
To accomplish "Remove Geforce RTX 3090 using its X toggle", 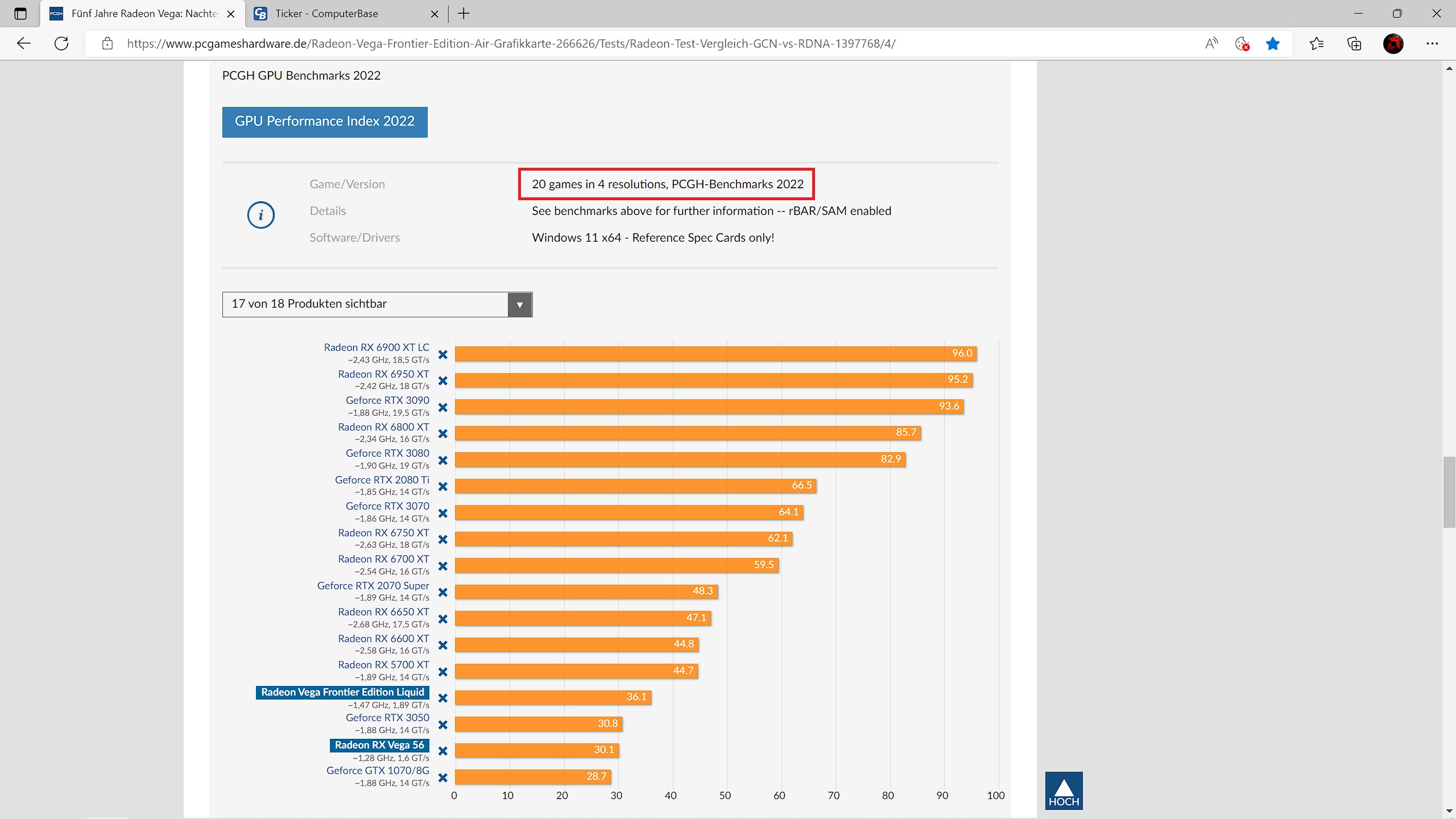I will [442, 407].
